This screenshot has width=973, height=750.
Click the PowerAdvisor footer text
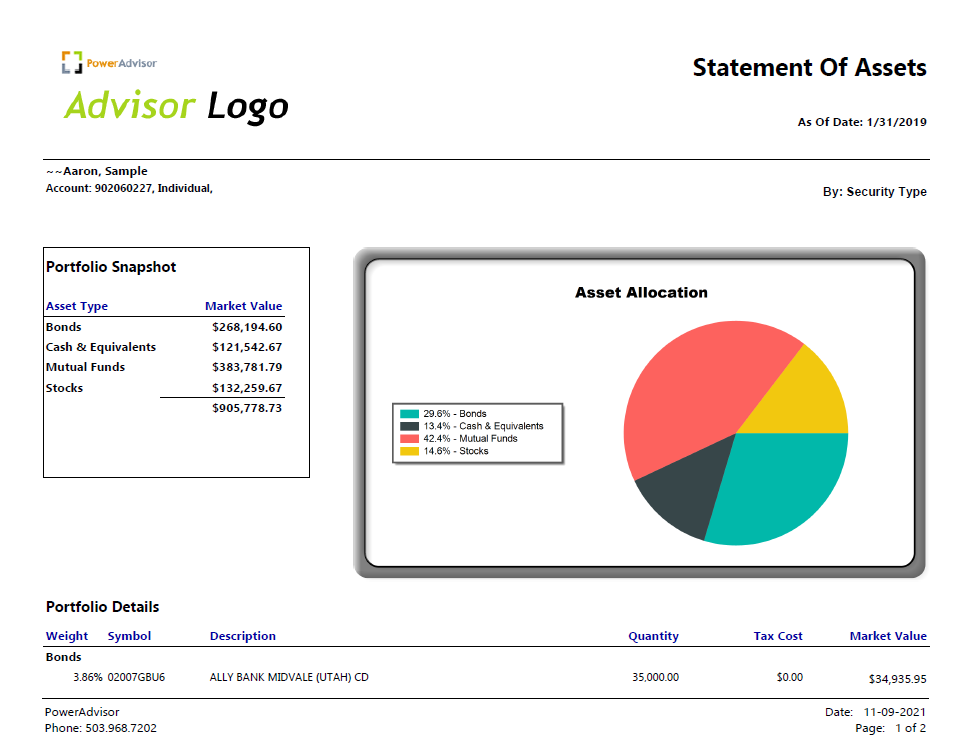click(x=82, y=712)
